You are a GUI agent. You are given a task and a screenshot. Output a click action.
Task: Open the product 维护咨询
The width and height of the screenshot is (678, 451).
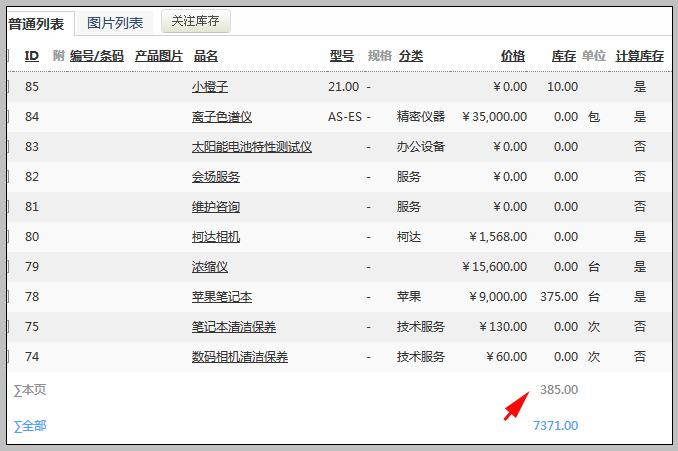(x=216, y=207)
